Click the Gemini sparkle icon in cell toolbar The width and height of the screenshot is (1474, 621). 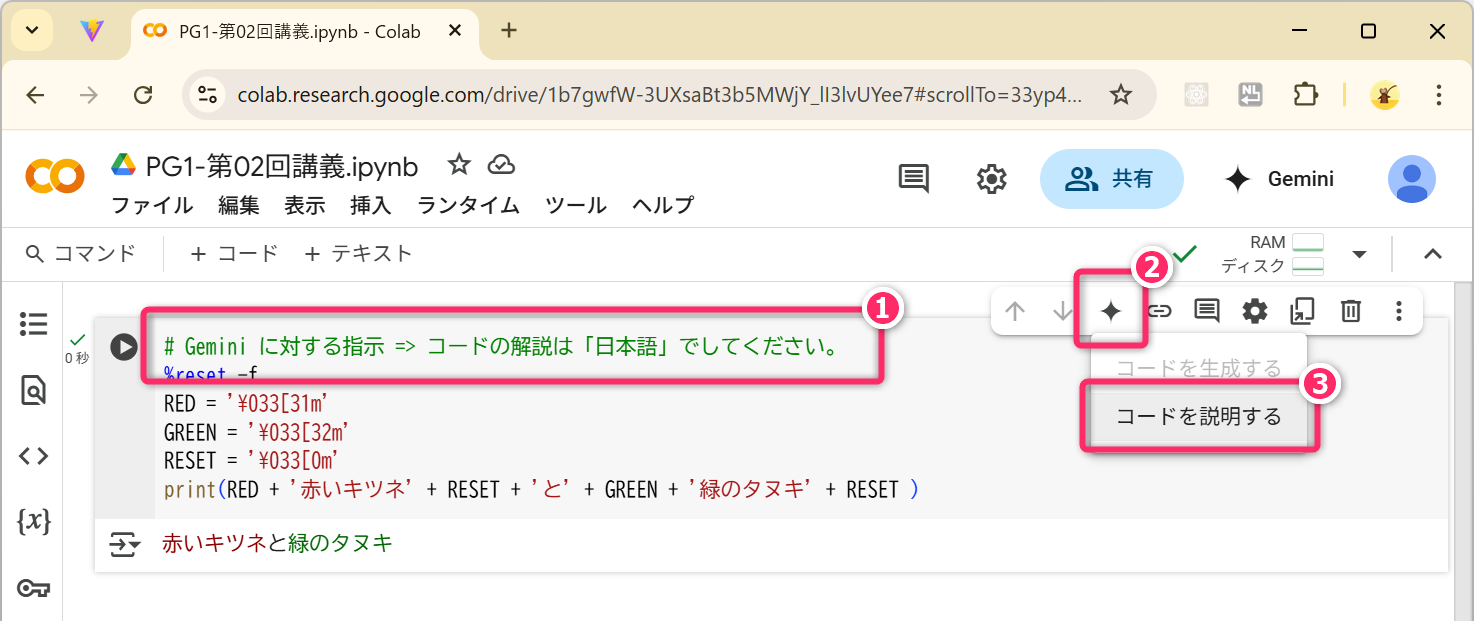(x=1110, y=311)
